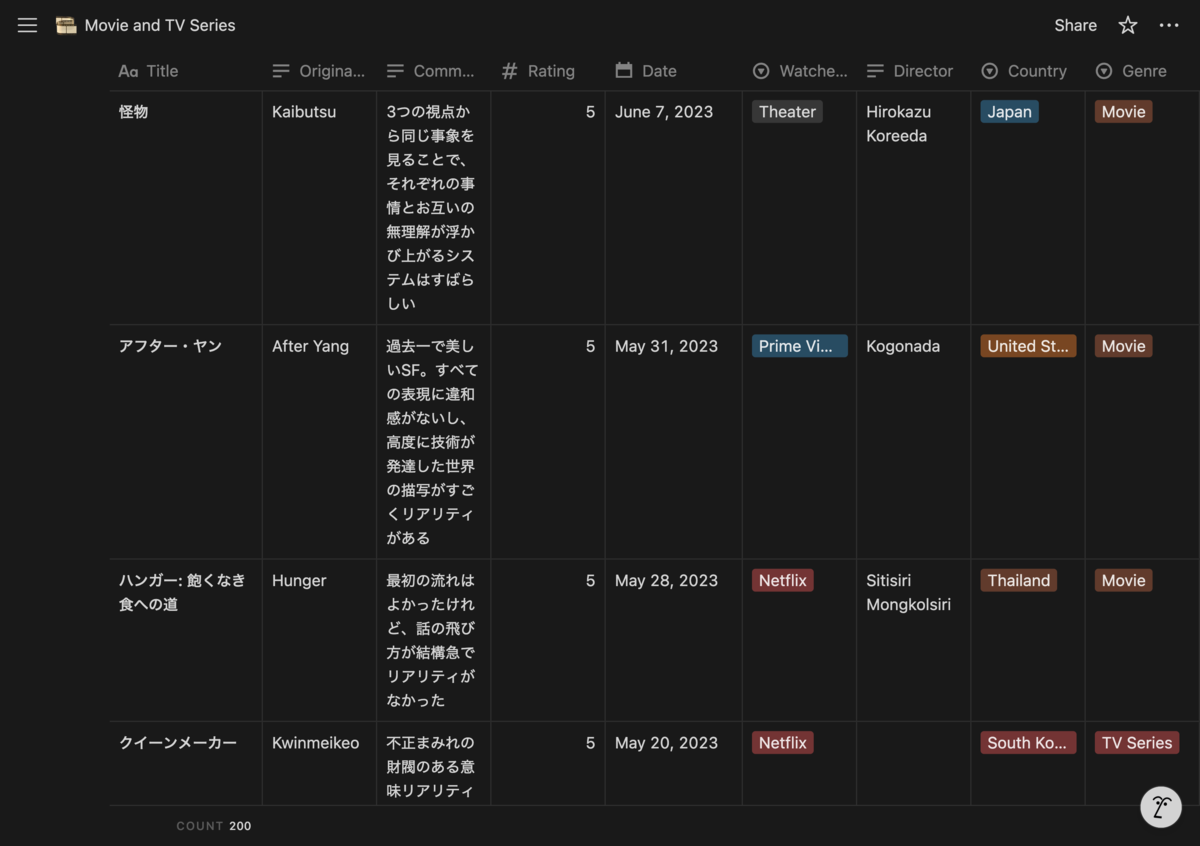1200x846 pixels.
Task: Click the South Korea country tag
Action: coord(1028,743)
